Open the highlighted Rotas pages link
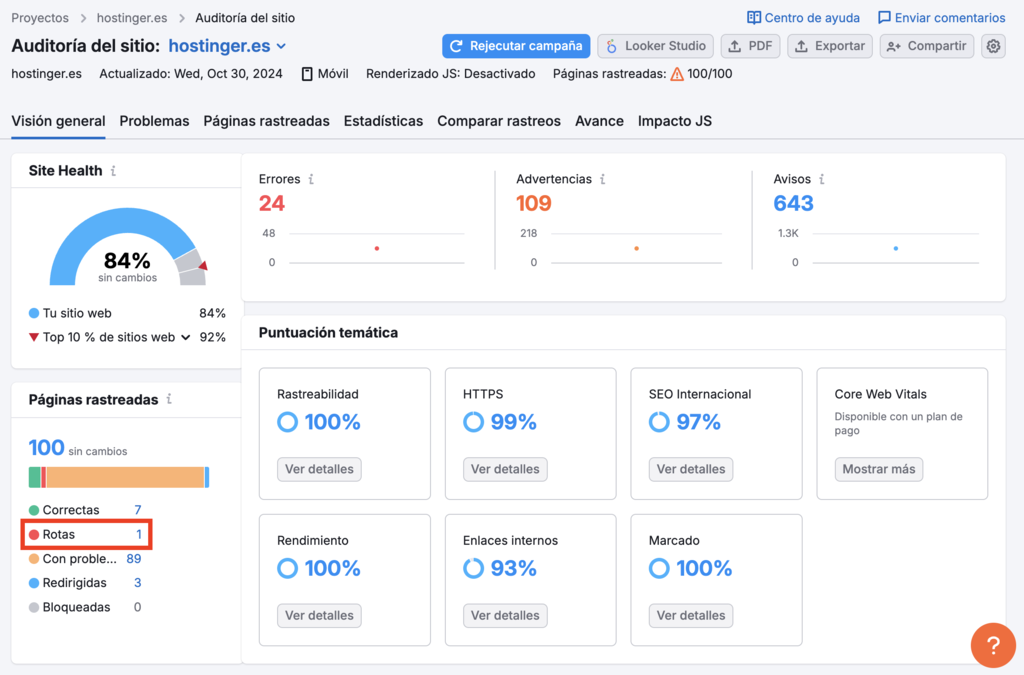The image size is (1024, 675). pyautogui.click(x=60, y=534)
